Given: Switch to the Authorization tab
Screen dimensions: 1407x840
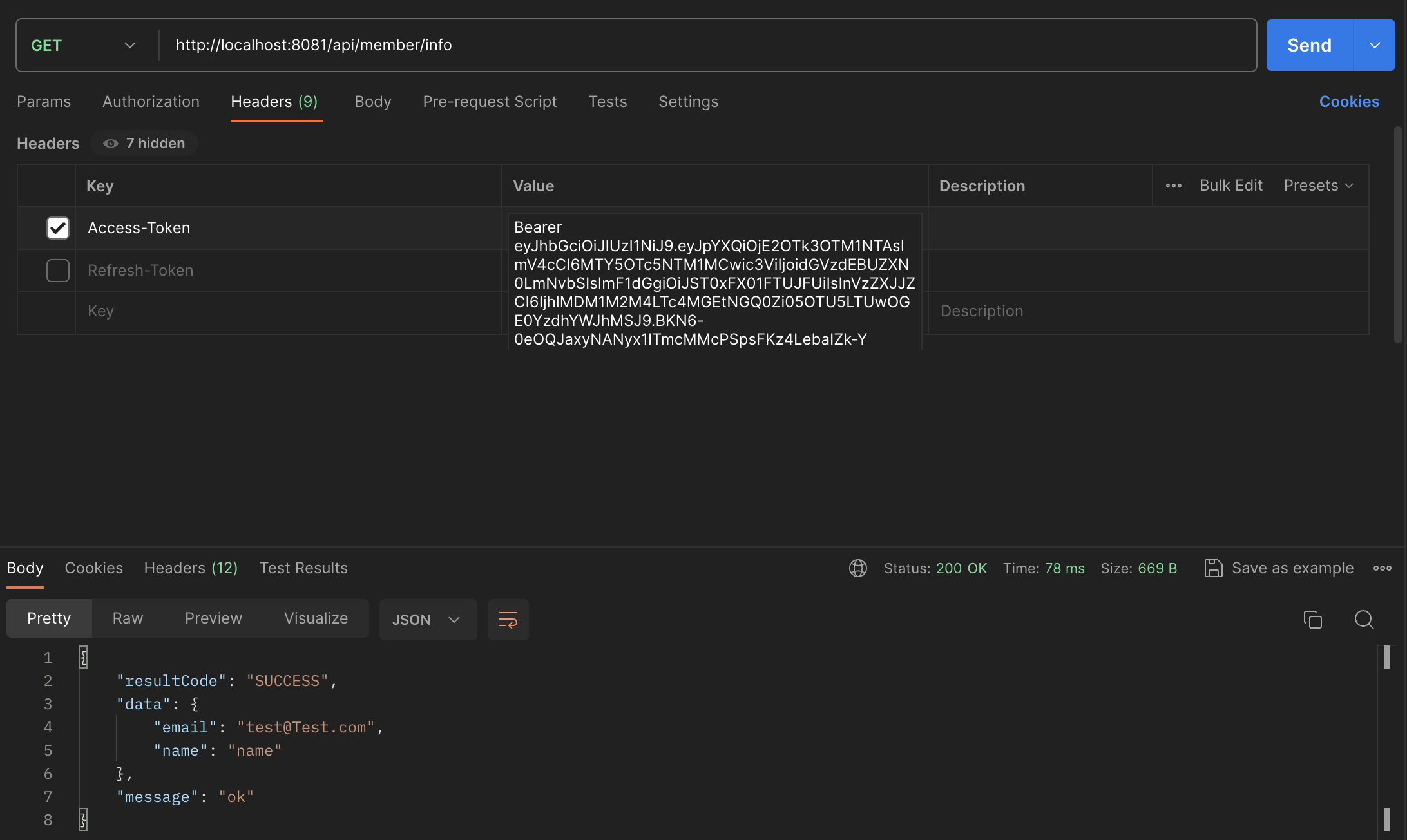Looking at the screenshot, I should click(151, 102).
